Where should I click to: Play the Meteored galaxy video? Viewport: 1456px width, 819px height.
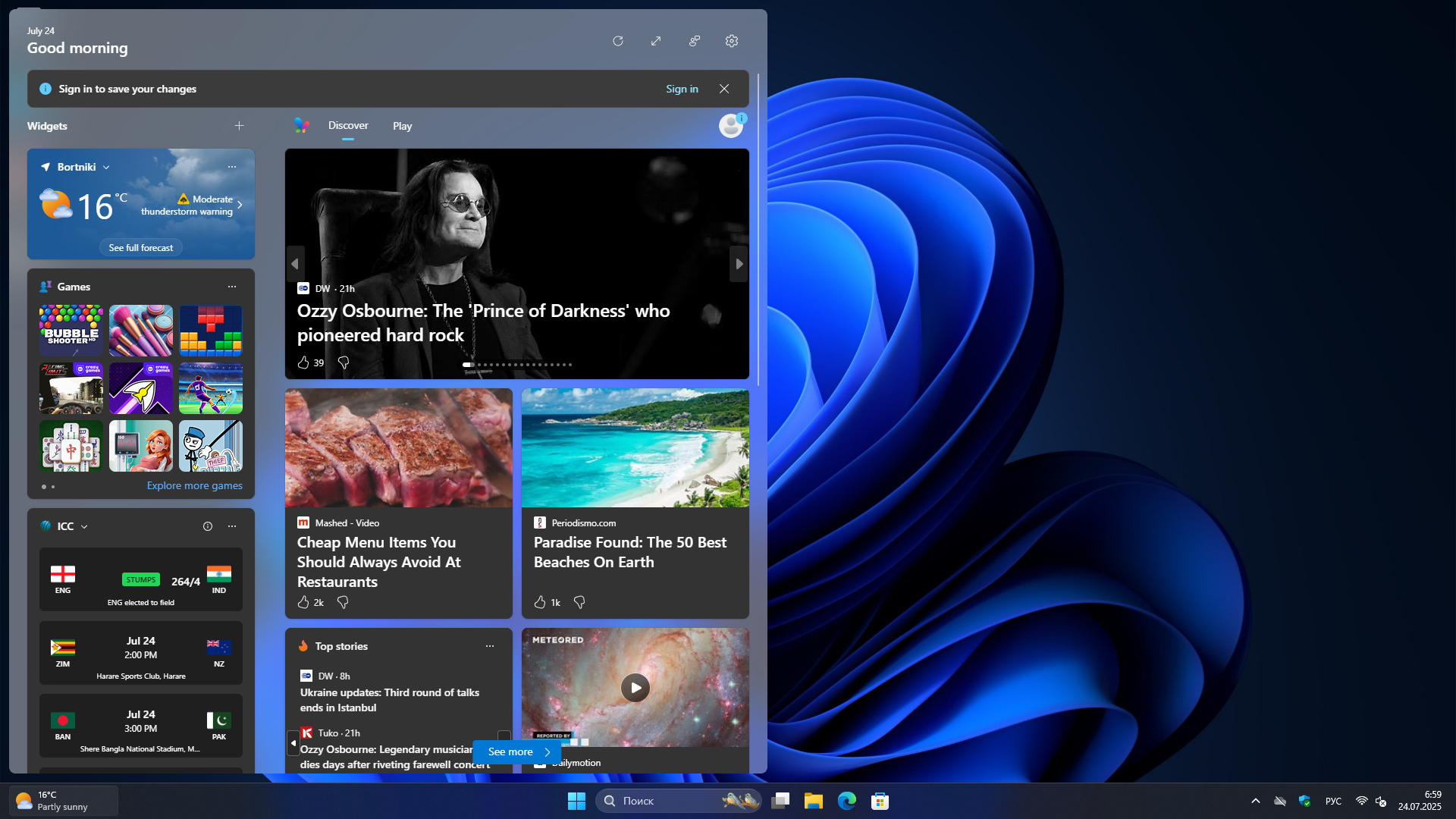click(635, 688)
